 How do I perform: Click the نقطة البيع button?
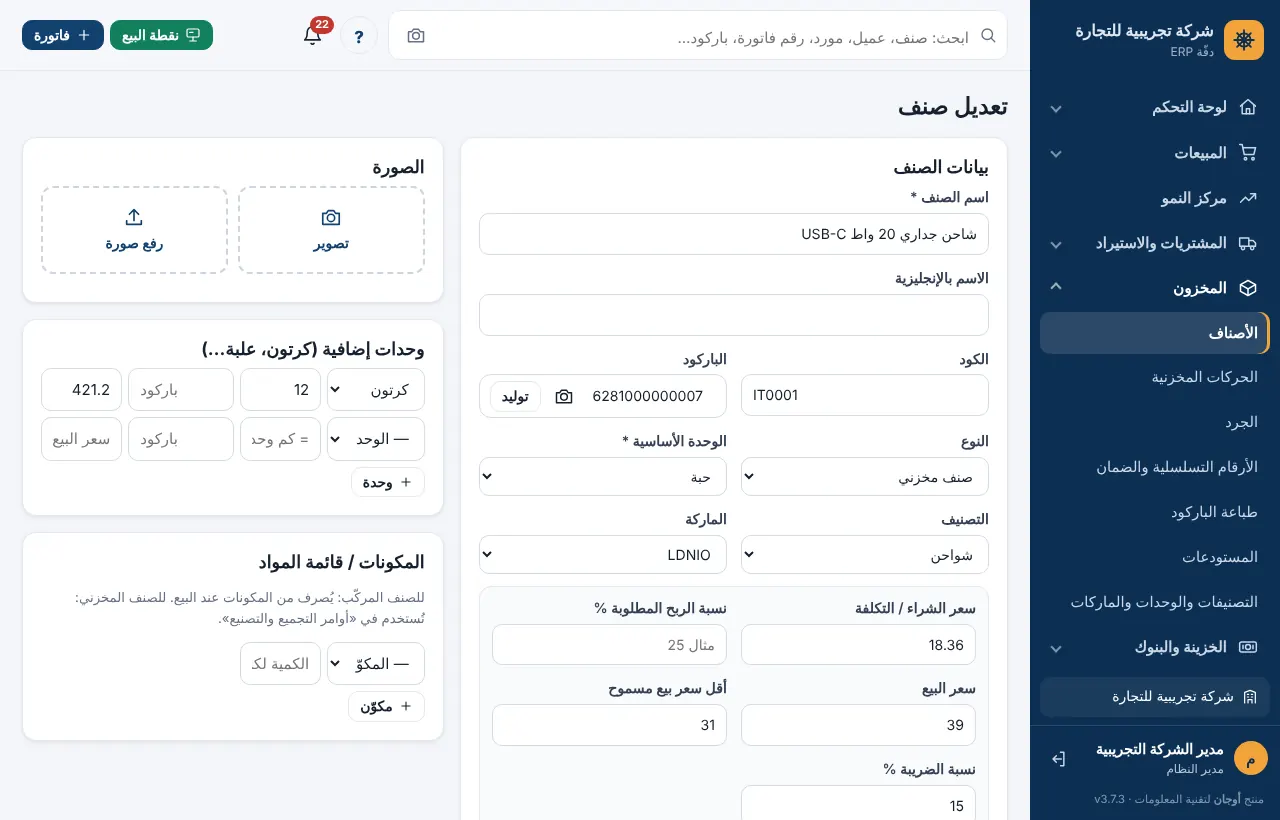coord(161,35)
